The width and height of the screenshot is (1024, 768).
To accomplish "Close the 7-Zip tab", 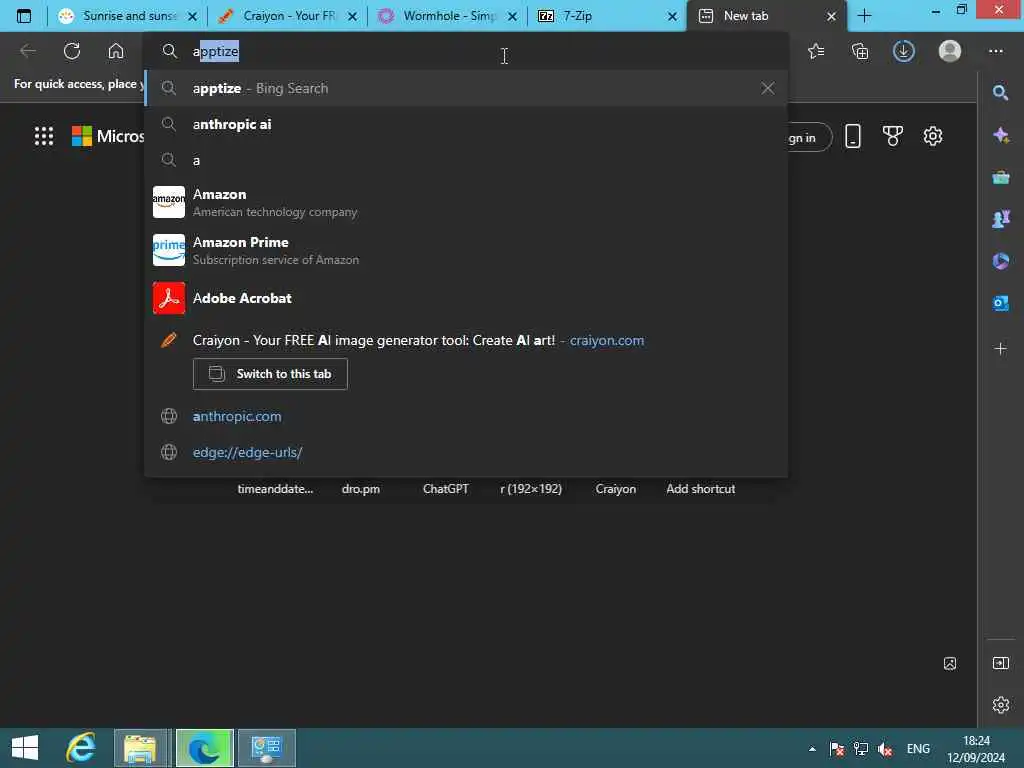I will click(x=672, y=16).
